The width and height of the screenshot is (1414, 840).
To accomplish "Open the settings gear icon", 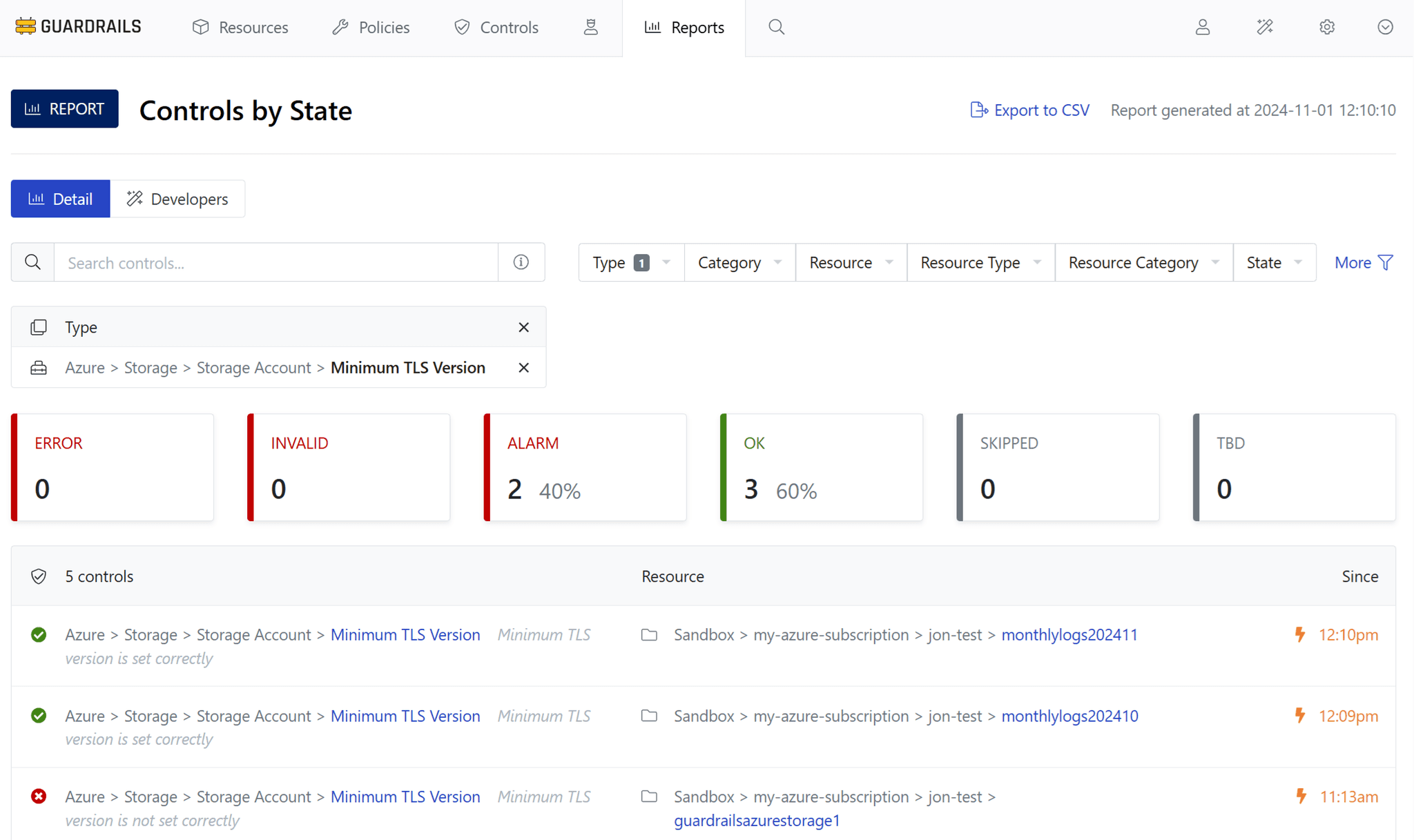I will 1327,27.
